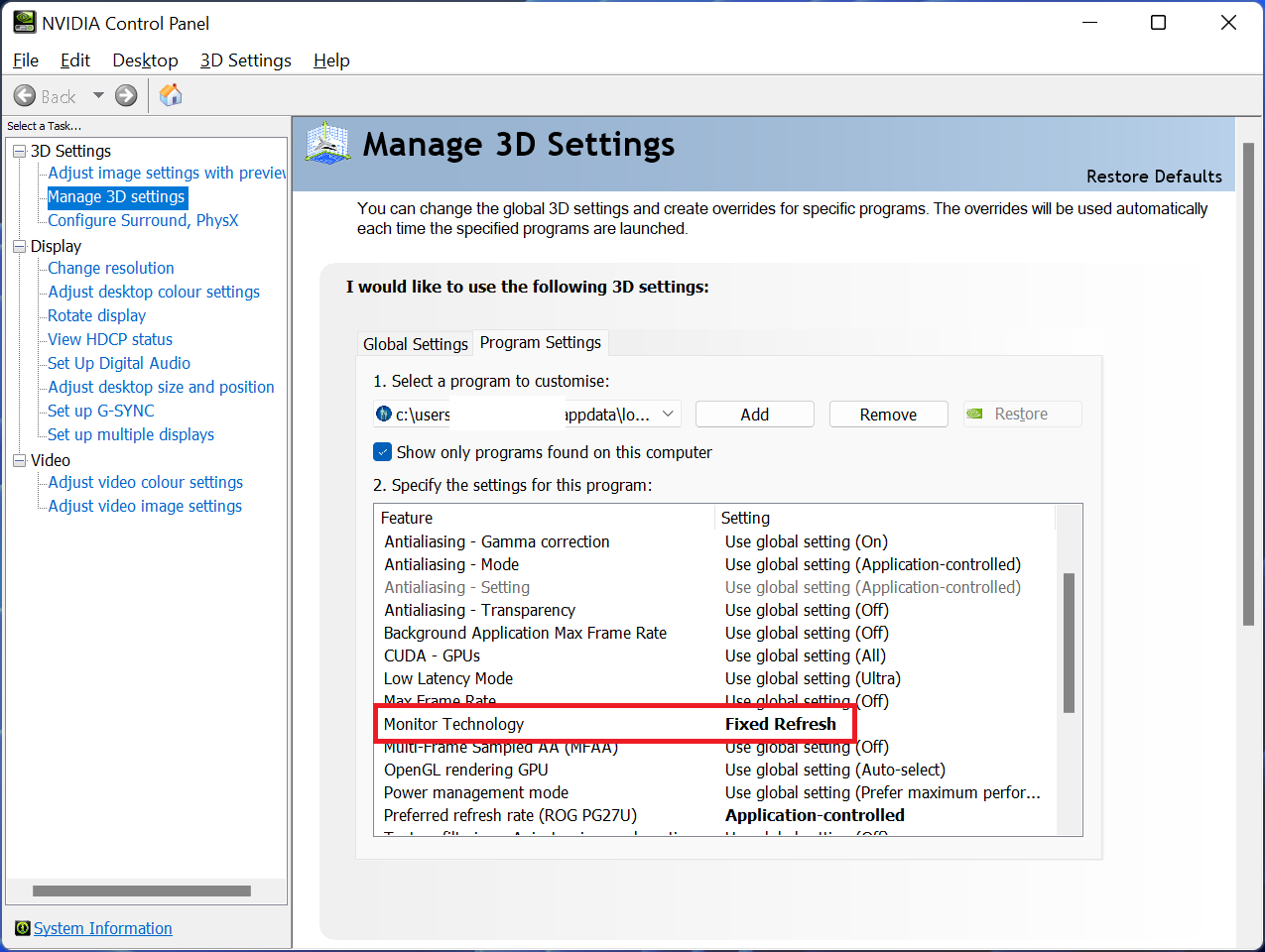The height and width of the screenshot is (952, 1265).
Task: Select Preferred refresh rate (ROG PG27U) row
Action: tap(714, 815)
